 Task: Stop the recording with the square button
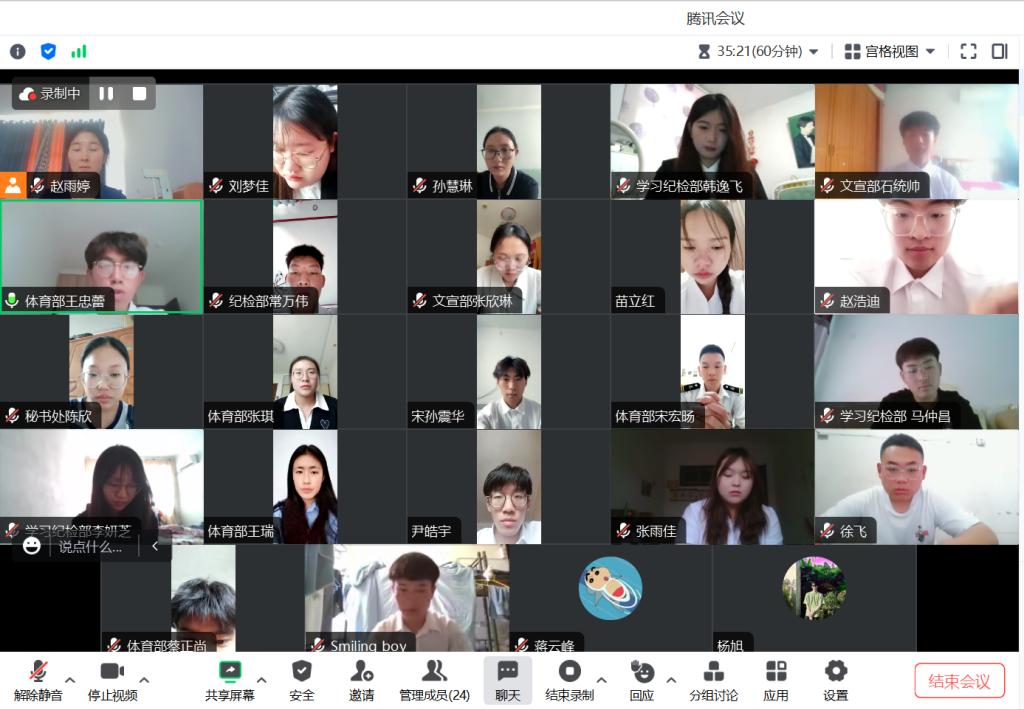click(139, 93)
